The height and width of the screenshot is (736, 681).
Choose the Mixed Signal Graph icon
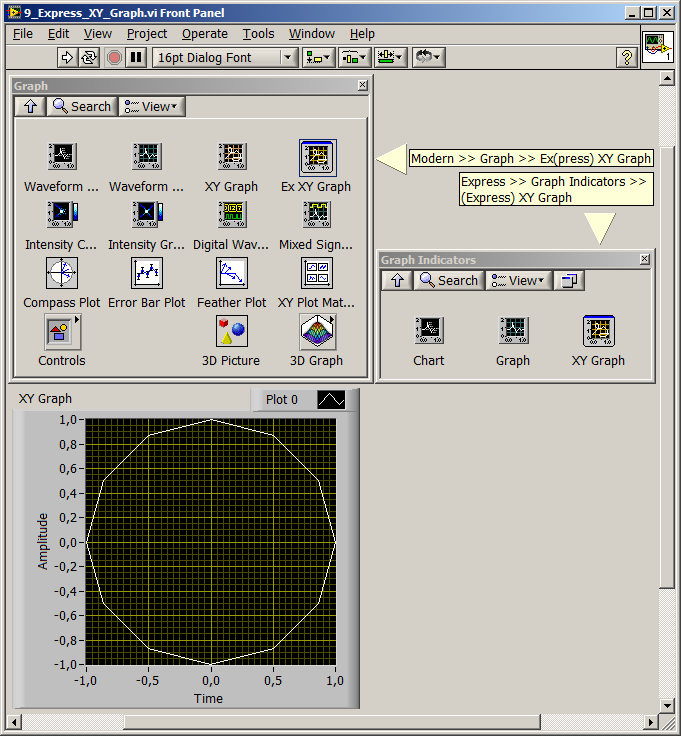(317, 215)
